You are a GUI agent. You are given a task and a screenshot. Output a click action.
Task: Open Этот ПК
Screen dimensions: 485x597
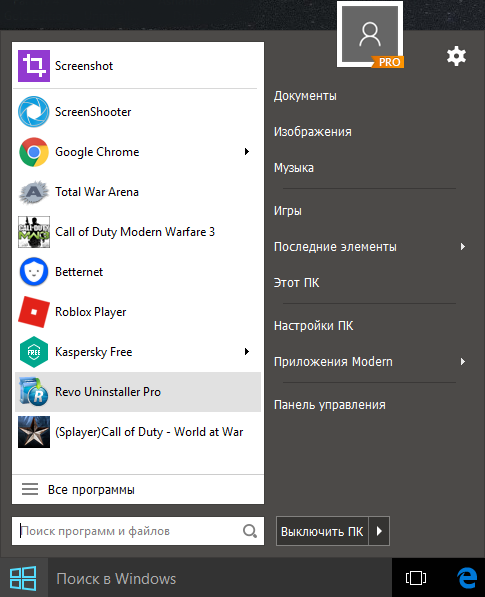pos(296,283)
